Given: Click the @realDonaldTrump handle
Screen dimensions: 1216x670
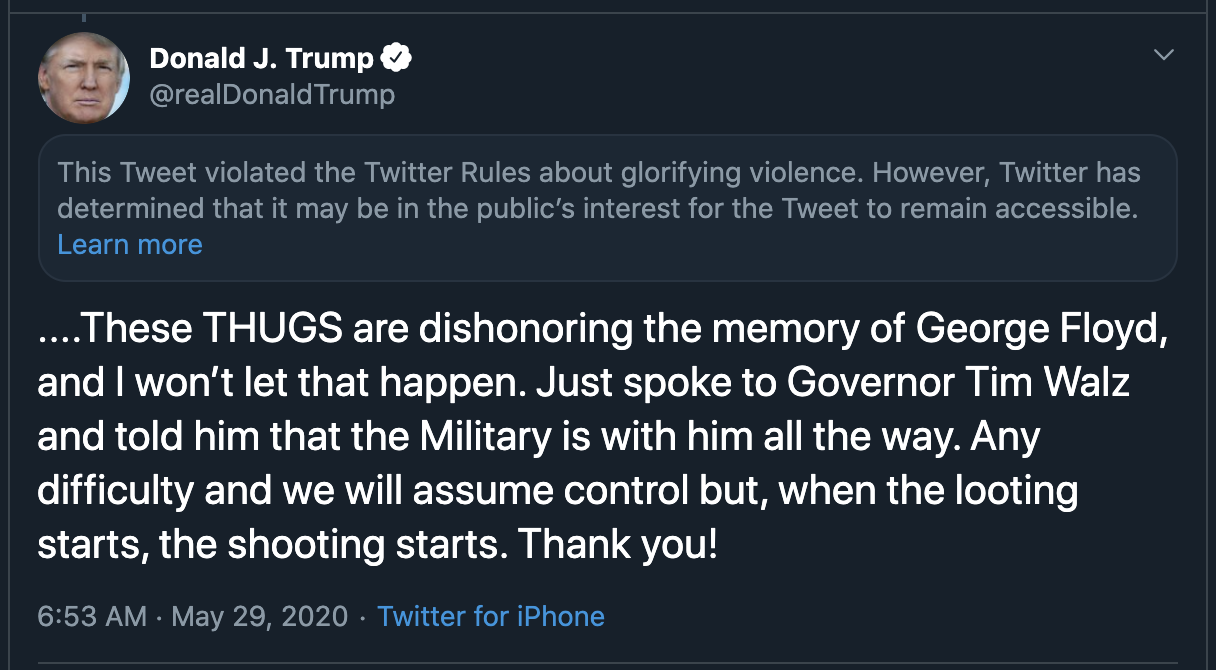Looking at the screenshot, I should pos(272,95).
